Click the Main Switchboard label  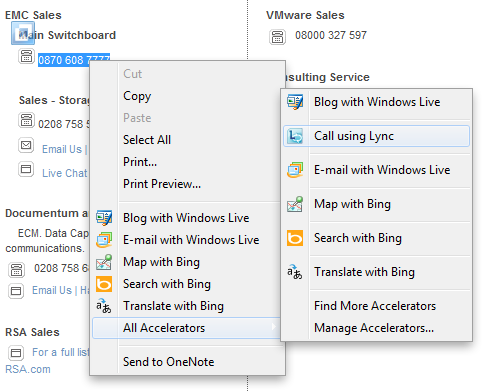tap(67, 35)
